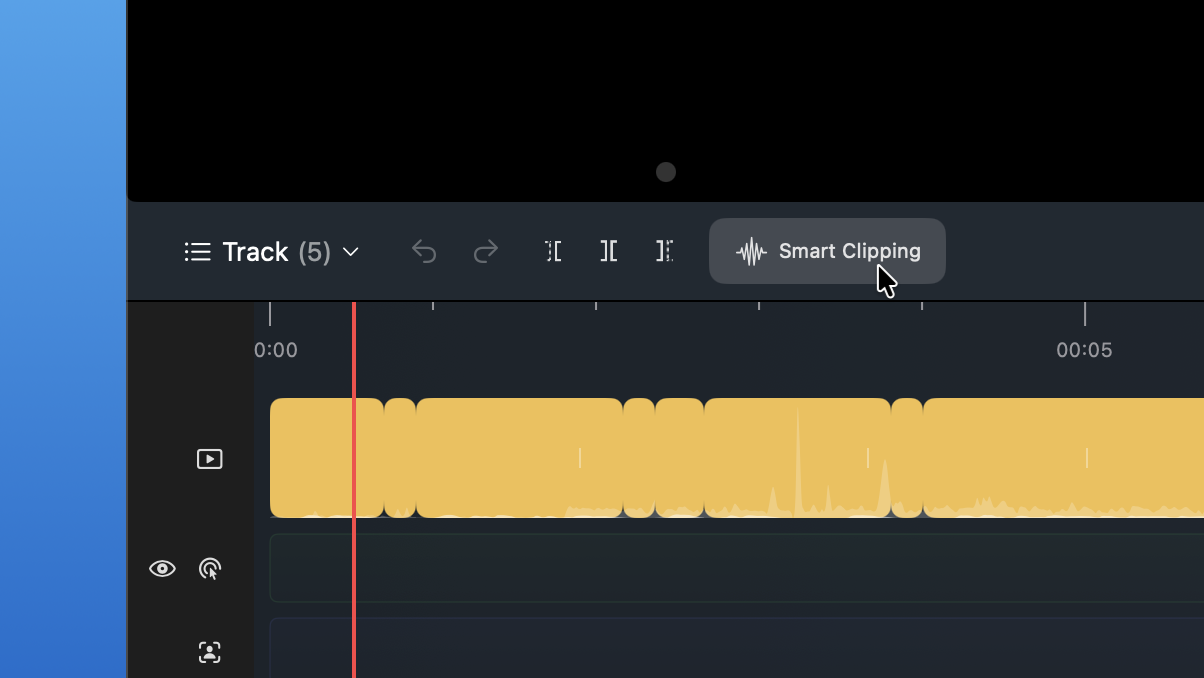
Task: Select the split clip icon
Action: click(x=609, y=251)
